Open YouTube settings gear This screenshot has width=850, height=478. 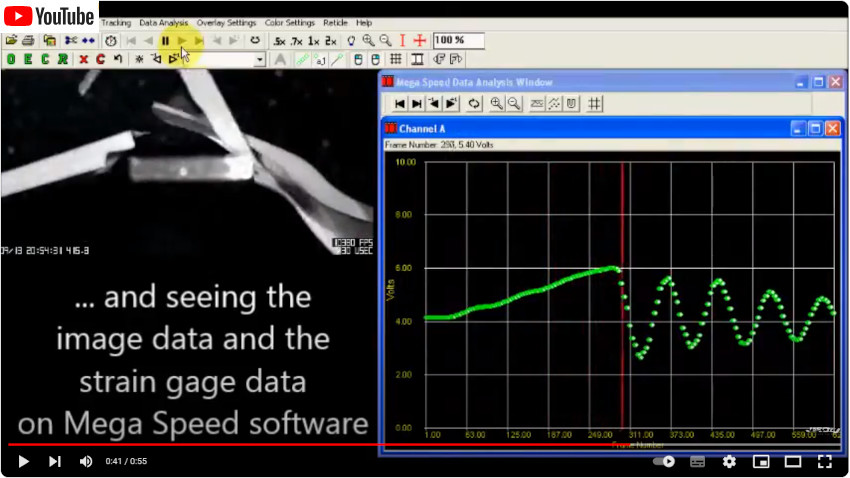[x=729, y=461]
